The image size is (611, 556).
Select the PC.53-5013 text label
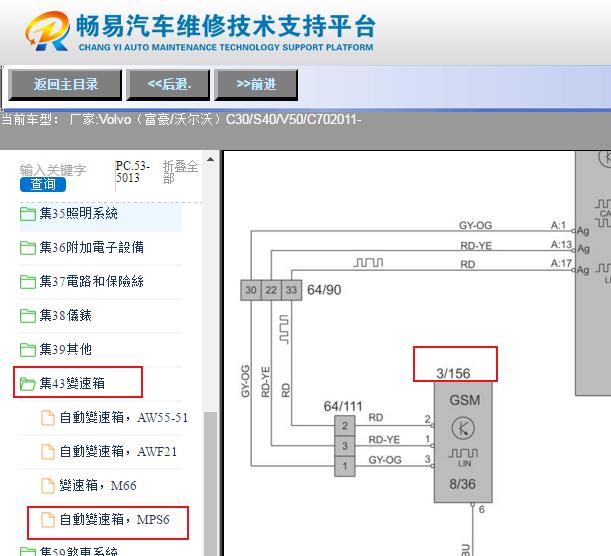click(x=132, y=172)
